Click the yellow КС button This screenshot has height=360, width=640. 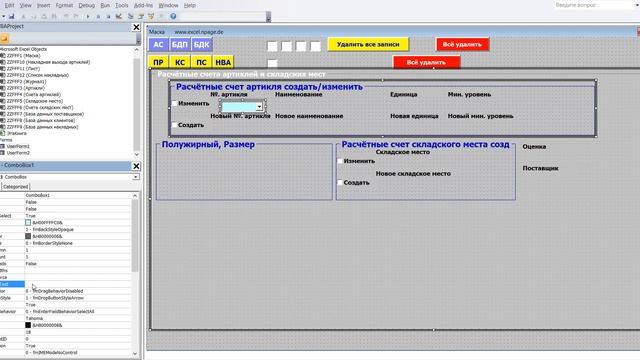[180, 62]
